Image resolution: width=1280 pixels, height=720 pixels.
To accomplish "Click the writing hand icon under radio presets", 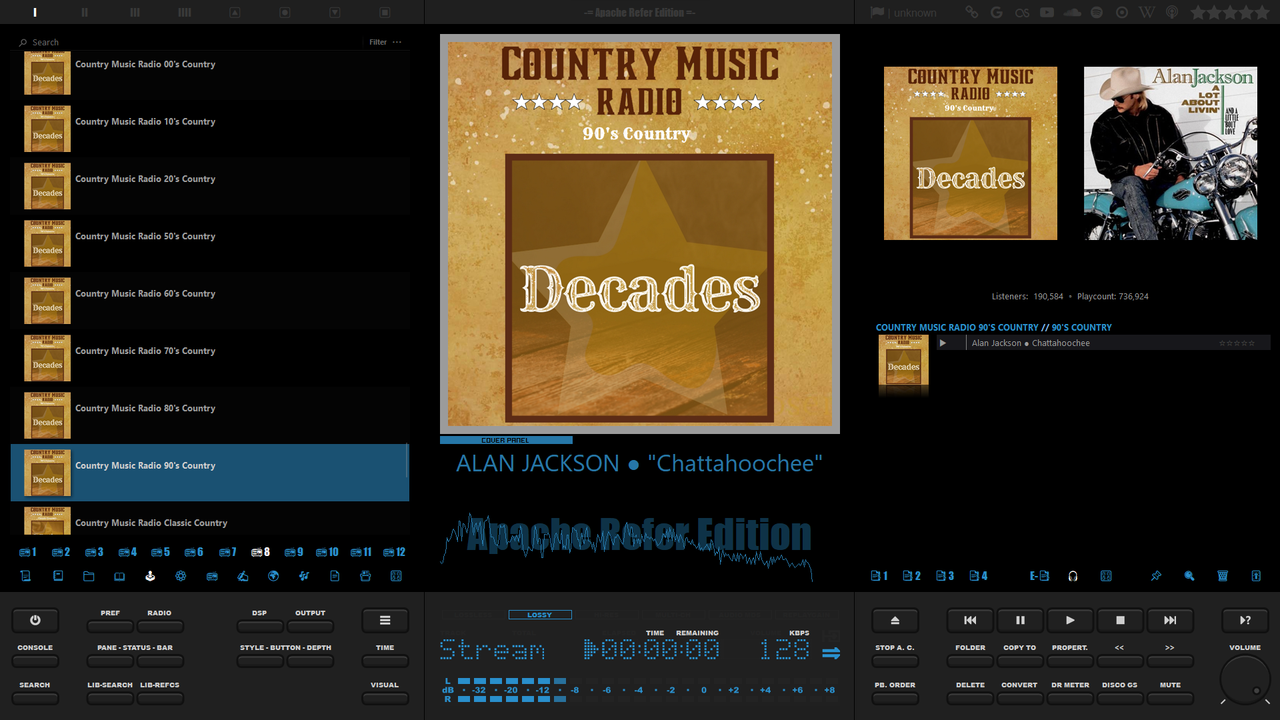I will pos(243,576).
